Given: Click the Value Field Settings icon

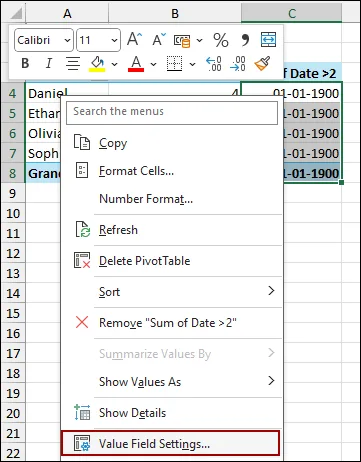Looking at the screenshot, I should point(82,444).
